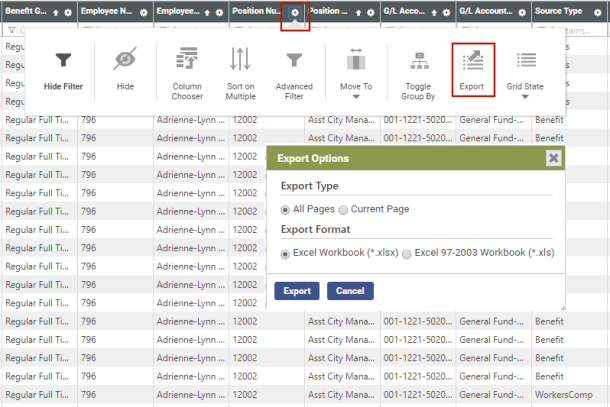Open the Column Chooser
This screenshot has width=610, height=407.
[187, 62]
